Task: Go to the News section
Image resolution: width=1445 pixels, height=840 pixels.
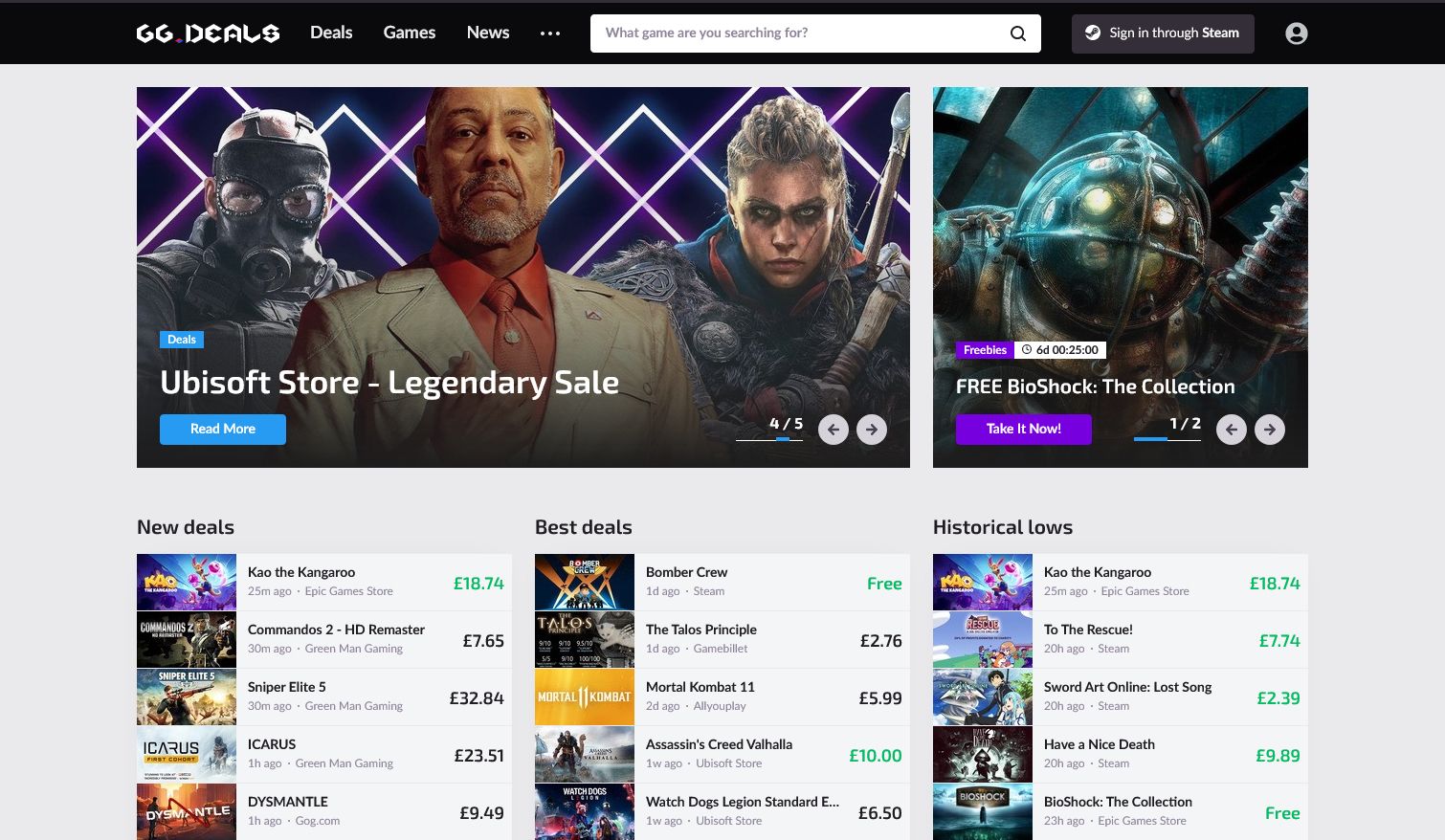Action: pos(488,33)
